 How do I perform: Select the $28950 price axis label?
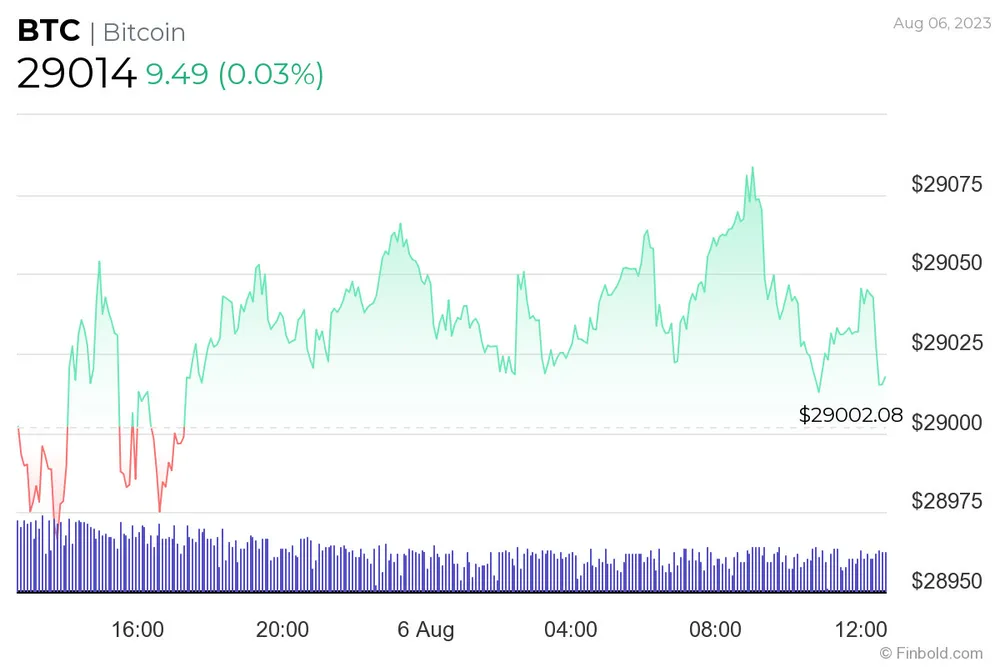click(946, 581)
